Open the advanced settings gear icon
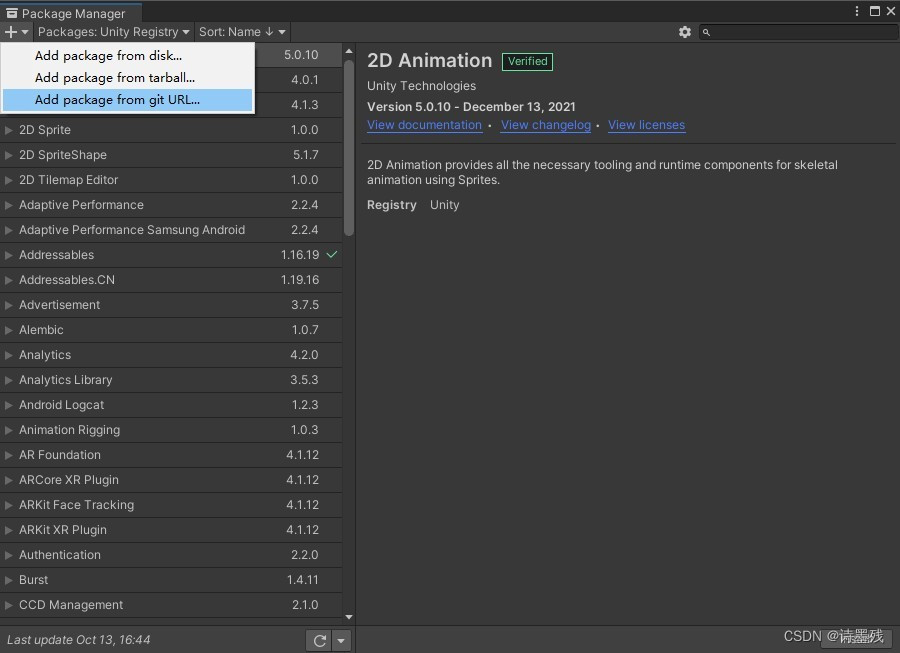 [685, 31]
